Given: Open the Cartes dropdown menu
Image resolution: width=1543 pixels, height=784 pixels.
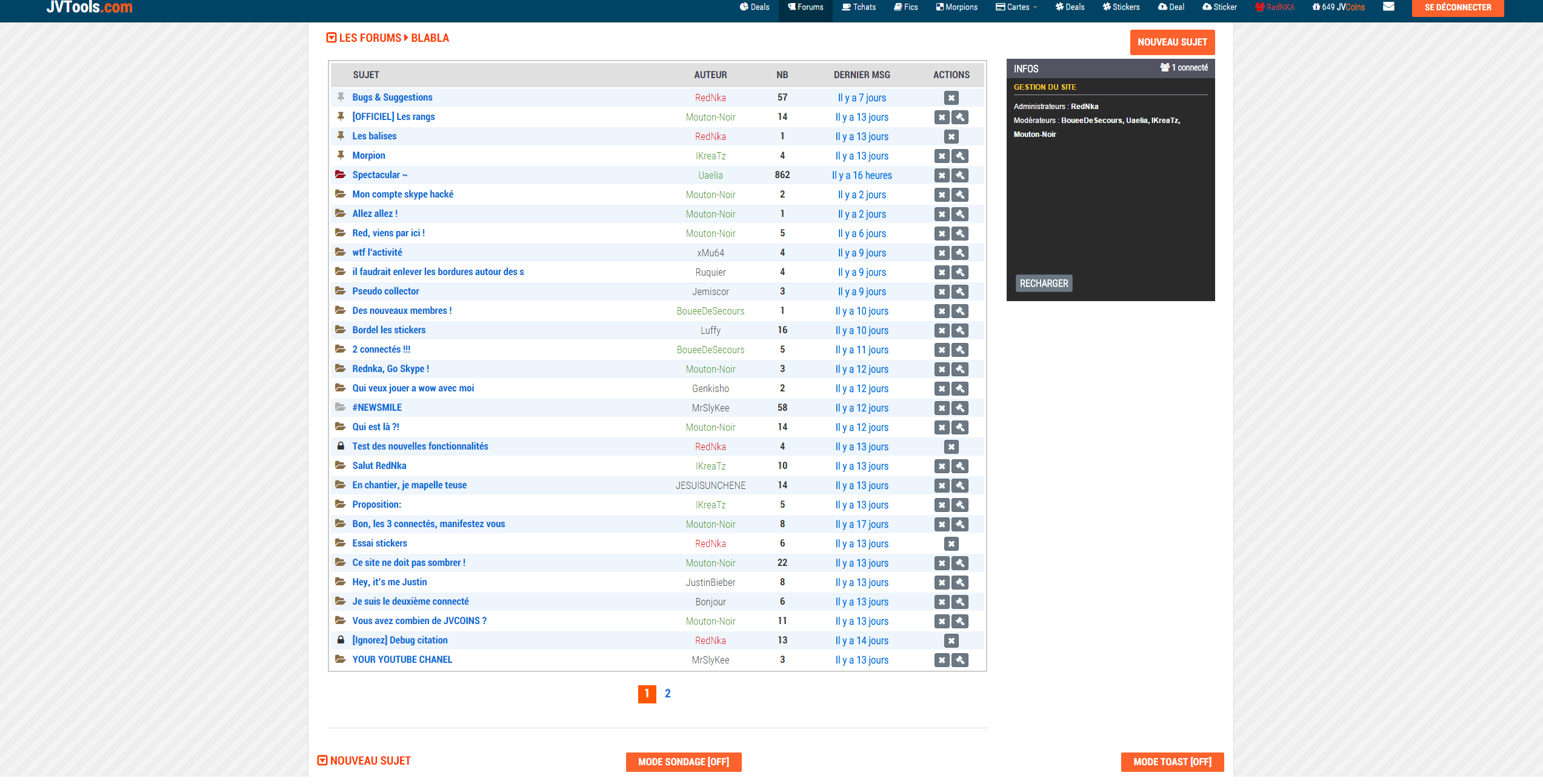Looking at the screenshot, I should (x=1016, y=7).
